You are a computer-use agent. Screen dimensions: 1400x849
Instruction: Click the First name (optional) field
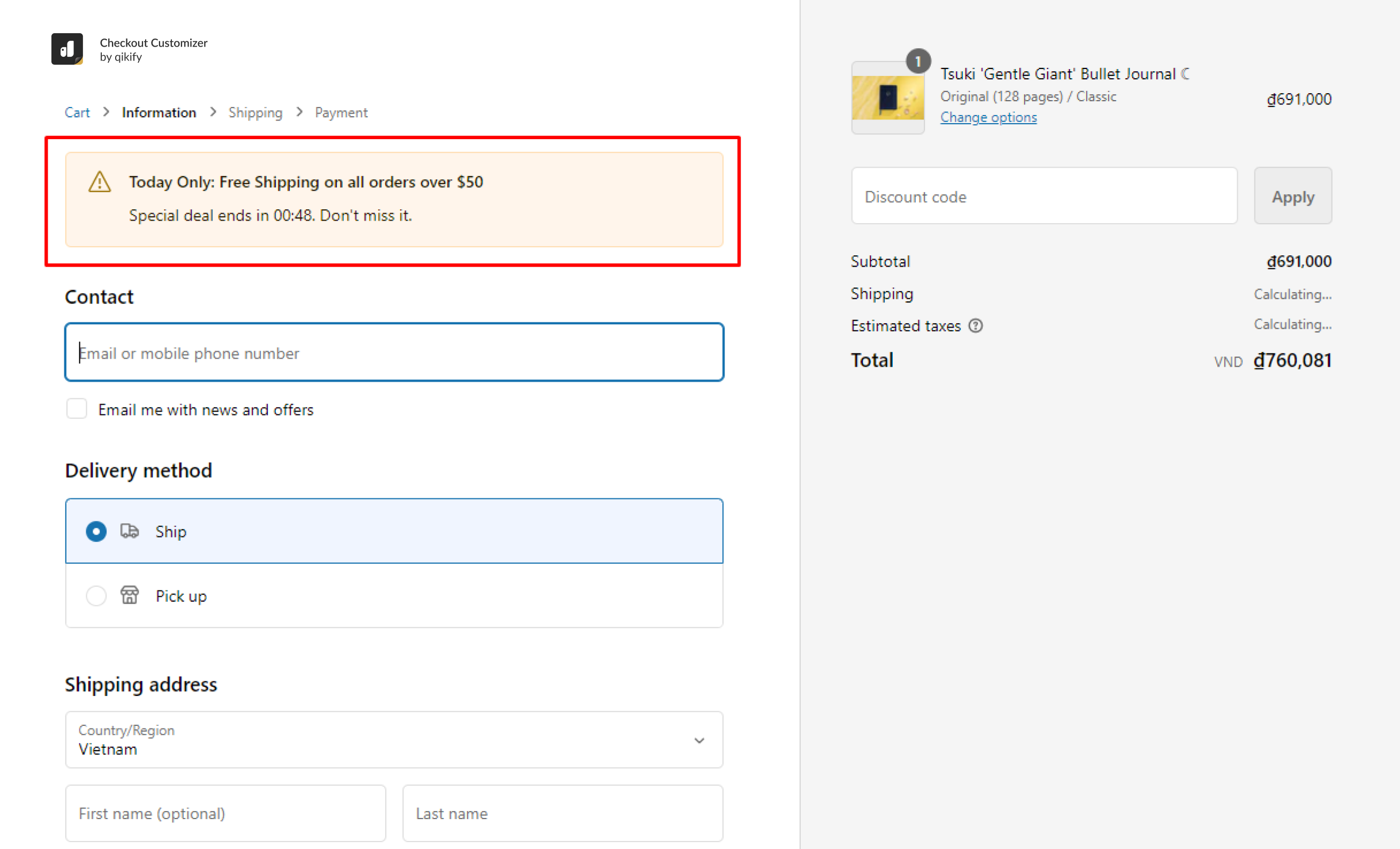[x=225, y=813]
